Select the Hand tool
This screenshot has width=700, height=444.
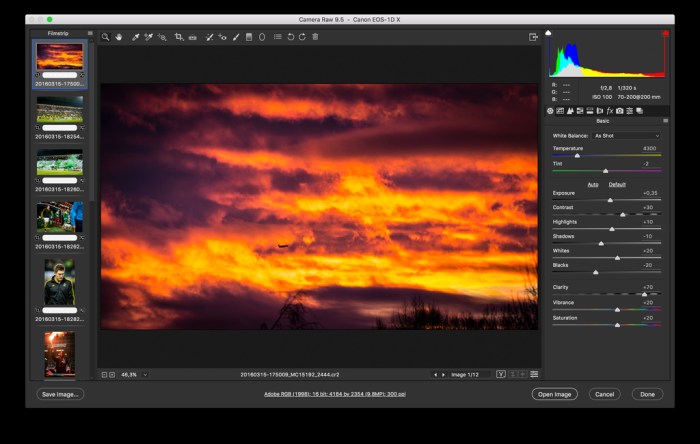tap(118, 37)
